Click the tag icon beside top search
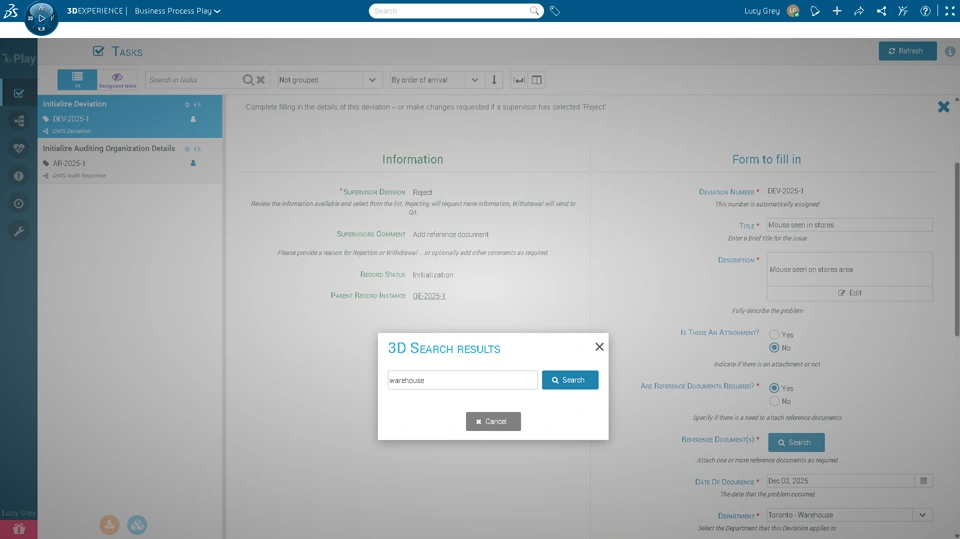The height and width of the screenshot is (539, 960). point(555,11)
